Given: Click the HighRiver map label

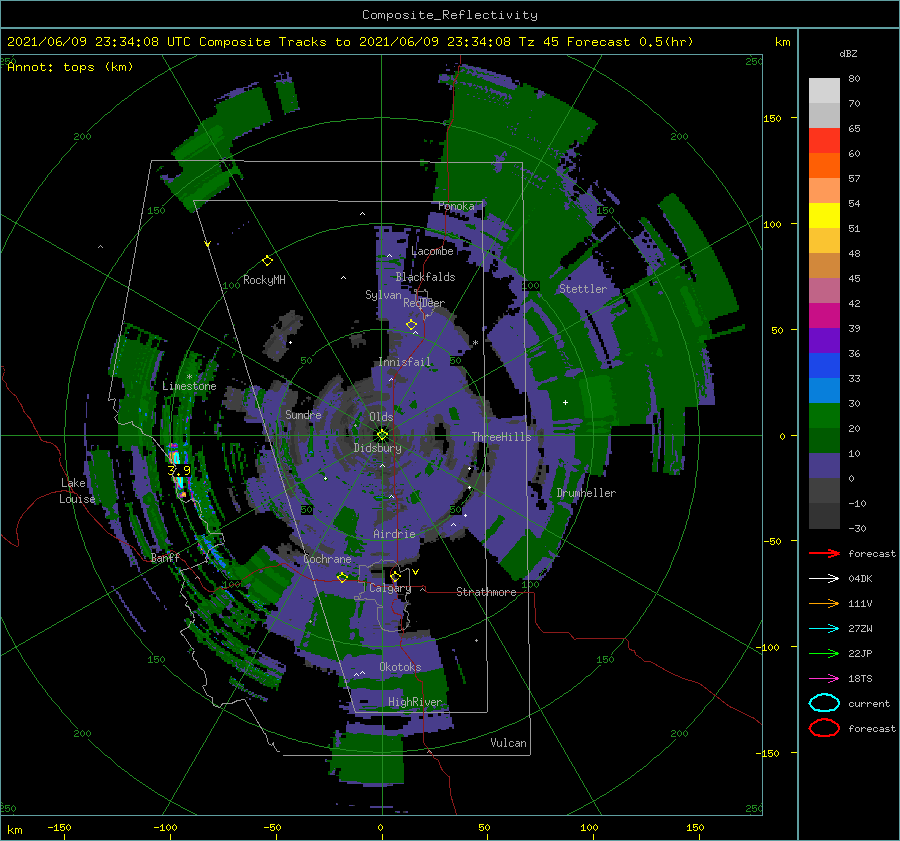Looking at the screenshot, I should pyautogui.click(x=415, y=702).
